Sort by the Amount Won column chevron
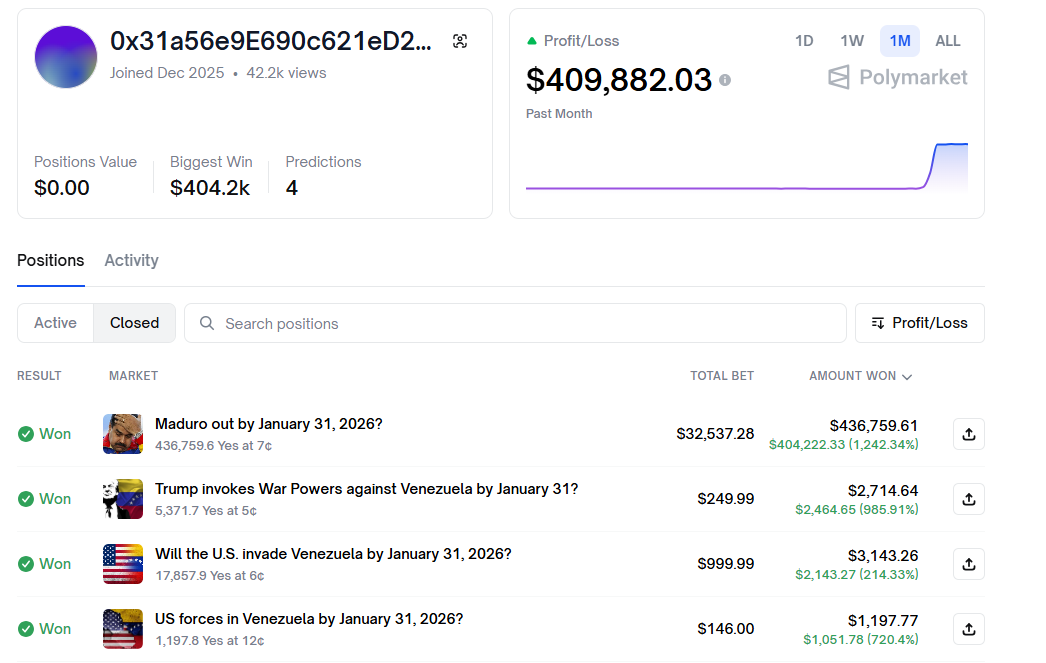This screenshot has width=1046, height=663. pyautogui.click(x=906, y=377)
